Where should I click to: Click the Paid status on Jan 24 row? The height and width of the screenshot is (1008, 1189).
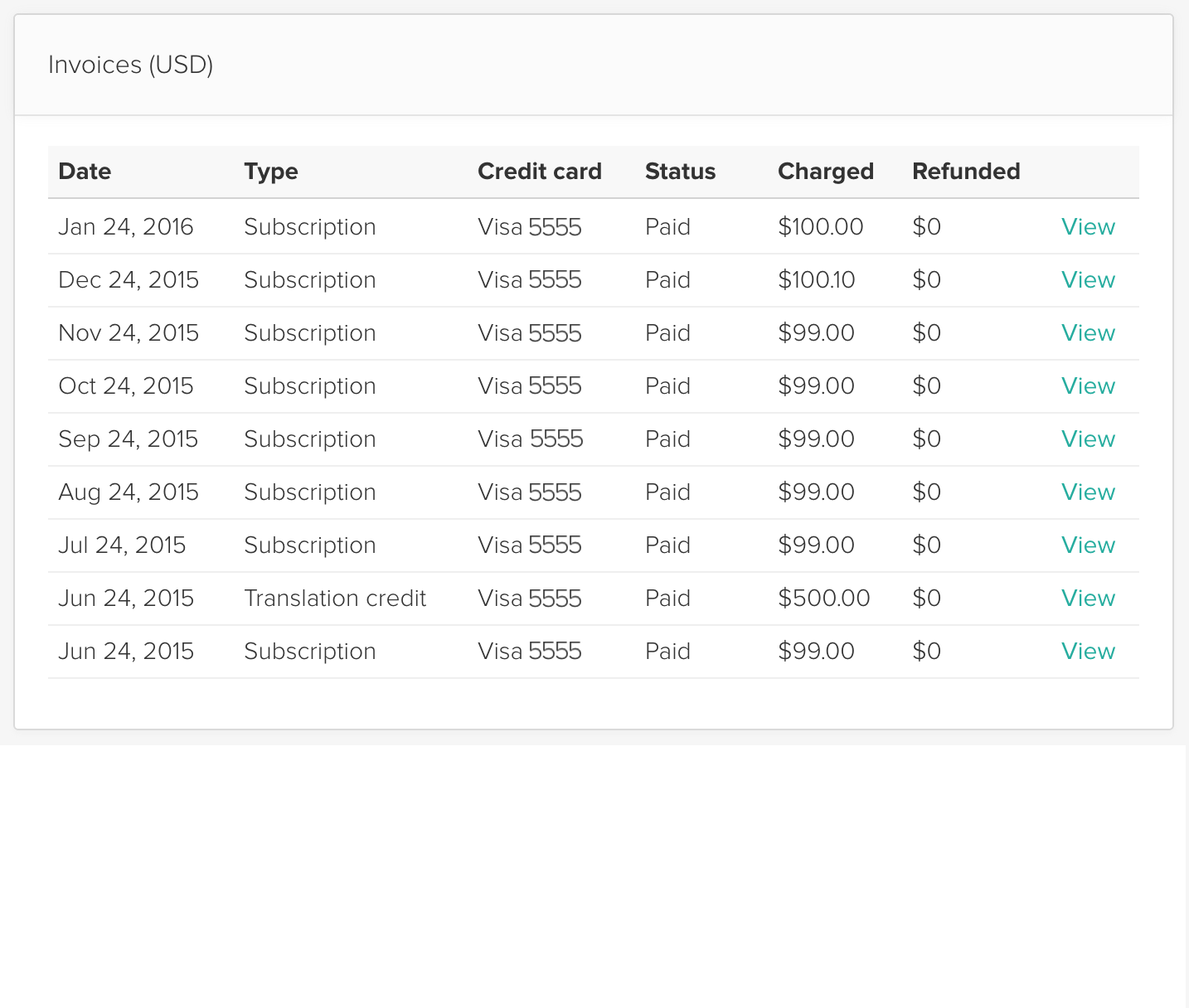point(667,226)
